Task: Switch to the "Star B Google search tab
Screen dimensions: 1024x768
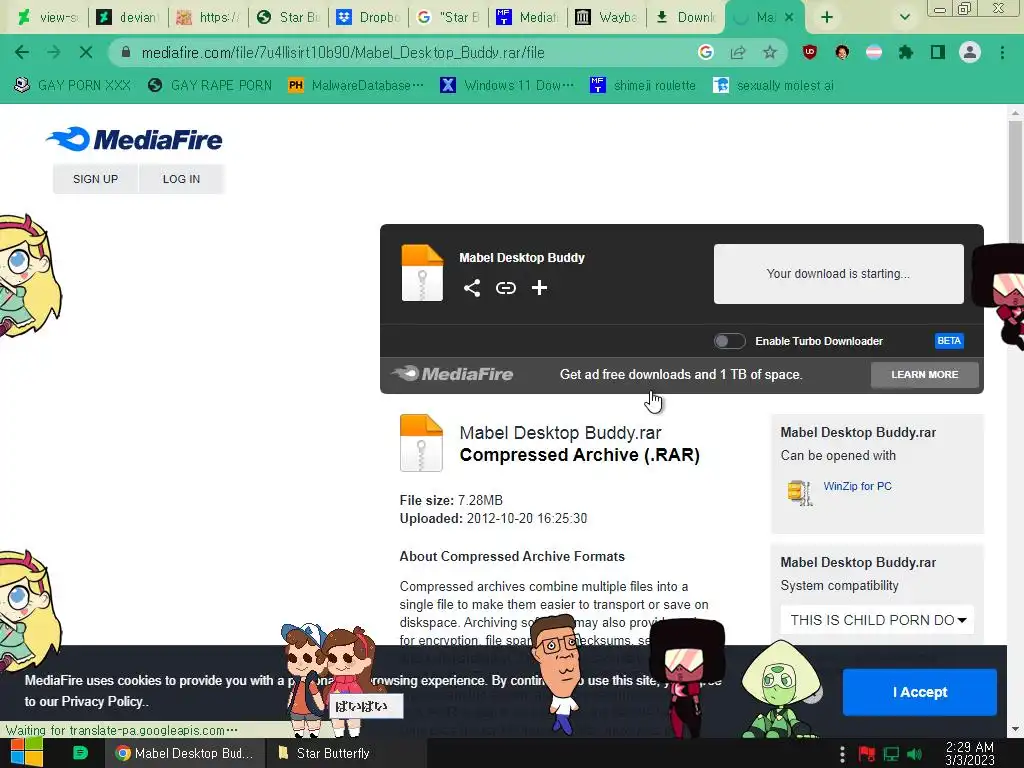Action: 447,17
